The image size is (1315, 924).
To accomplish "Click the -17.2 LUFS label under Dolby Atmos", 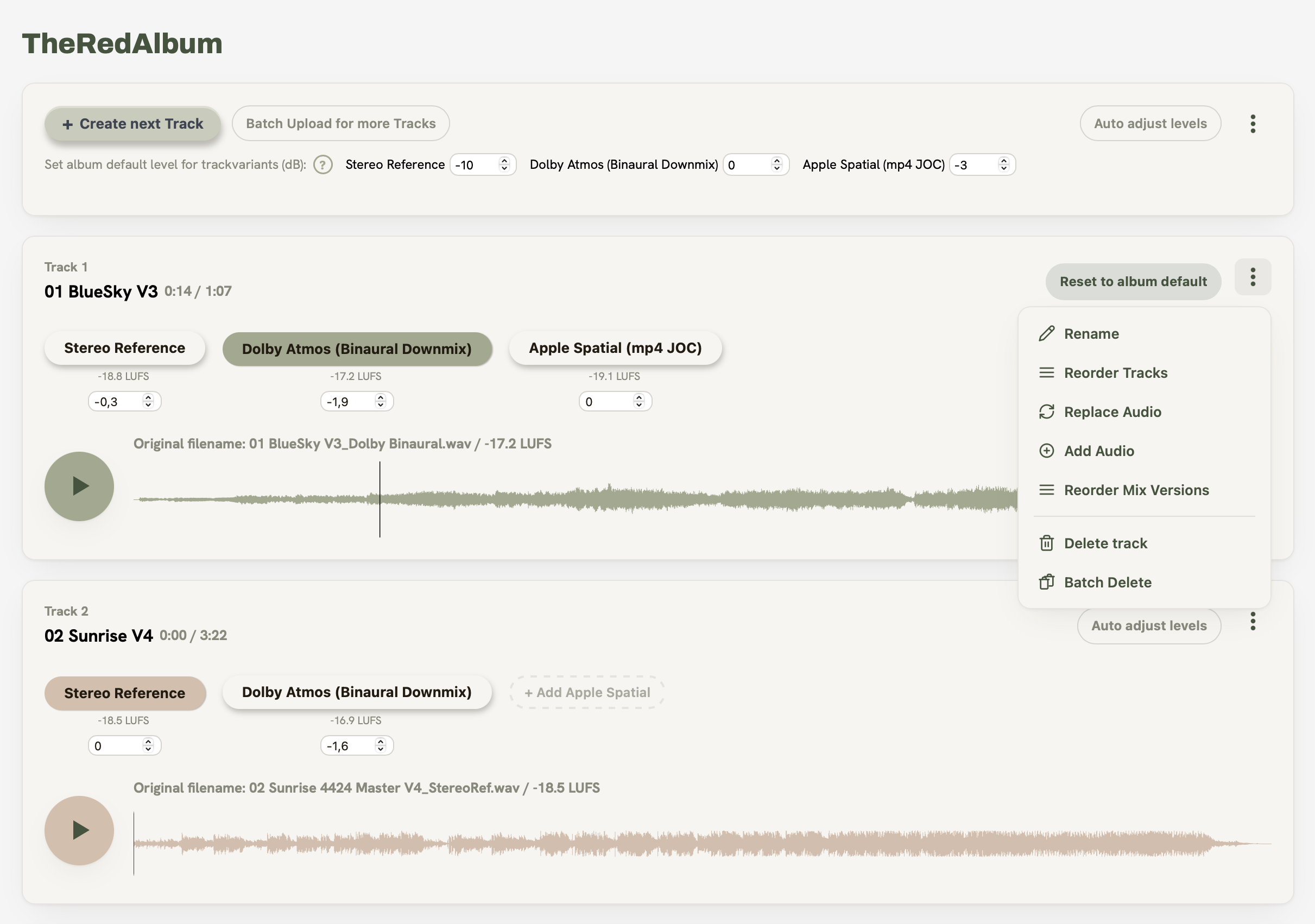I will point(356,376).
